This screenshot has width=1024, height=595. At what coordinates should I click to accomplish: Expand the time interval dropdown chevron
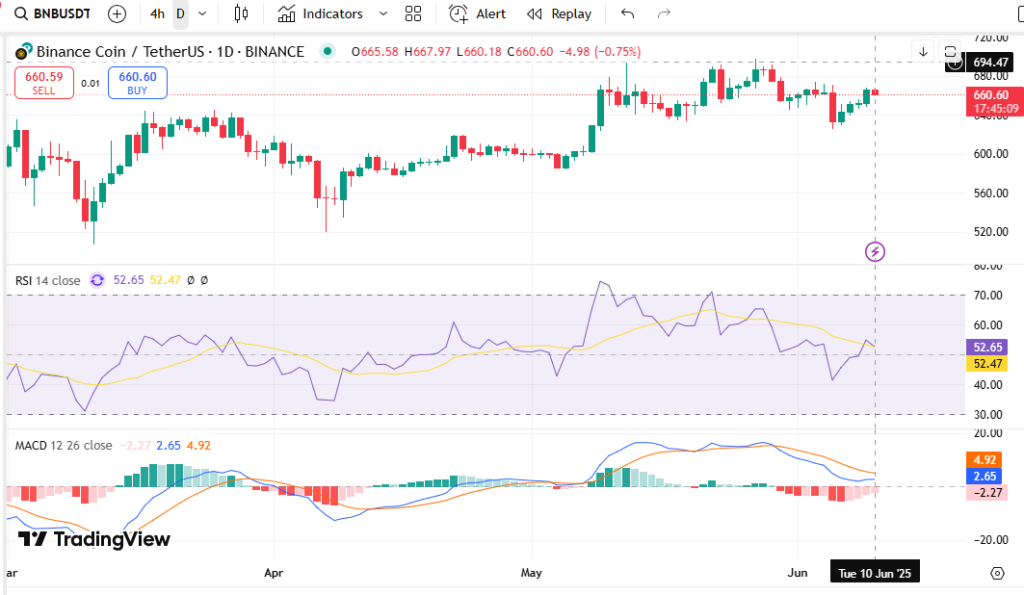coord(202,14)
